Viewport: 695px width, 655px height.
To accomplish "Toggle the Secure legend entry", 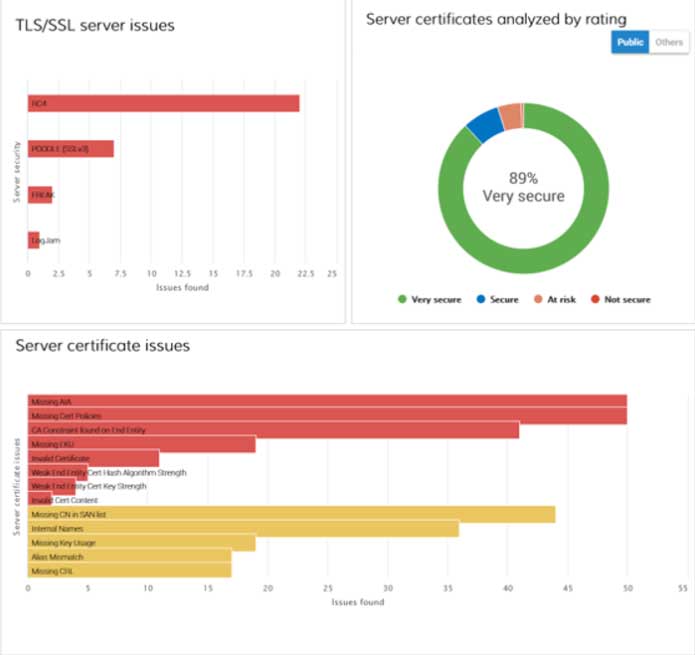I will 497,300.
